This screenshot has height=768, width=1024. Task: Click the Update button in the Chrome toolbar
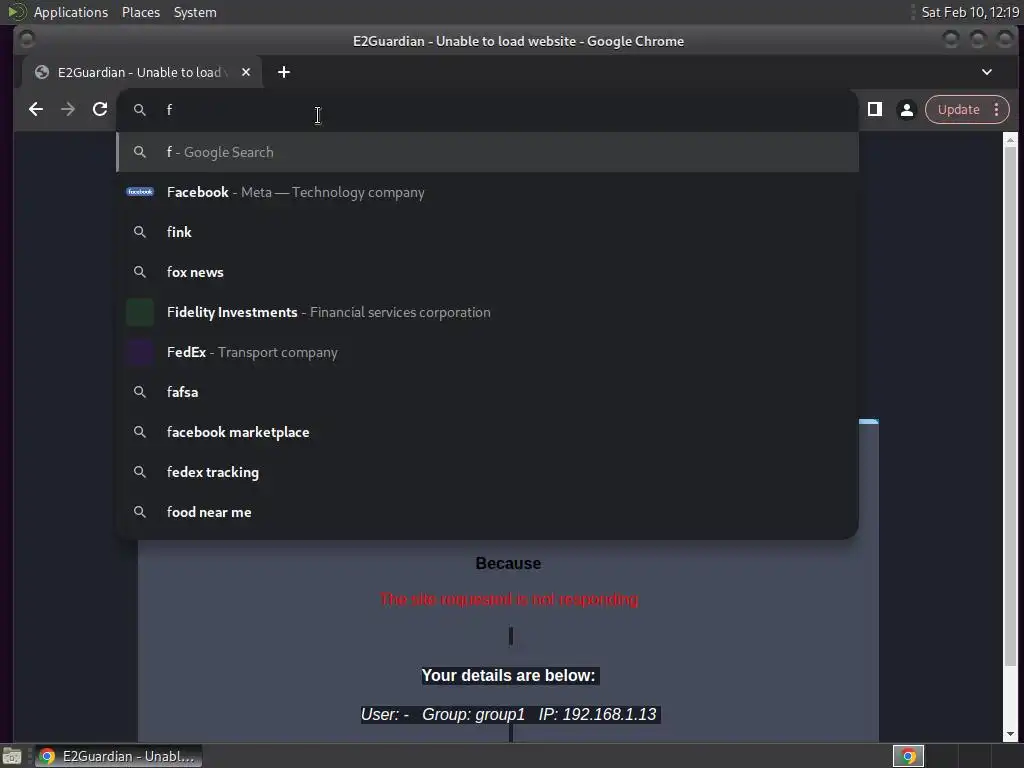click(958, 110)
